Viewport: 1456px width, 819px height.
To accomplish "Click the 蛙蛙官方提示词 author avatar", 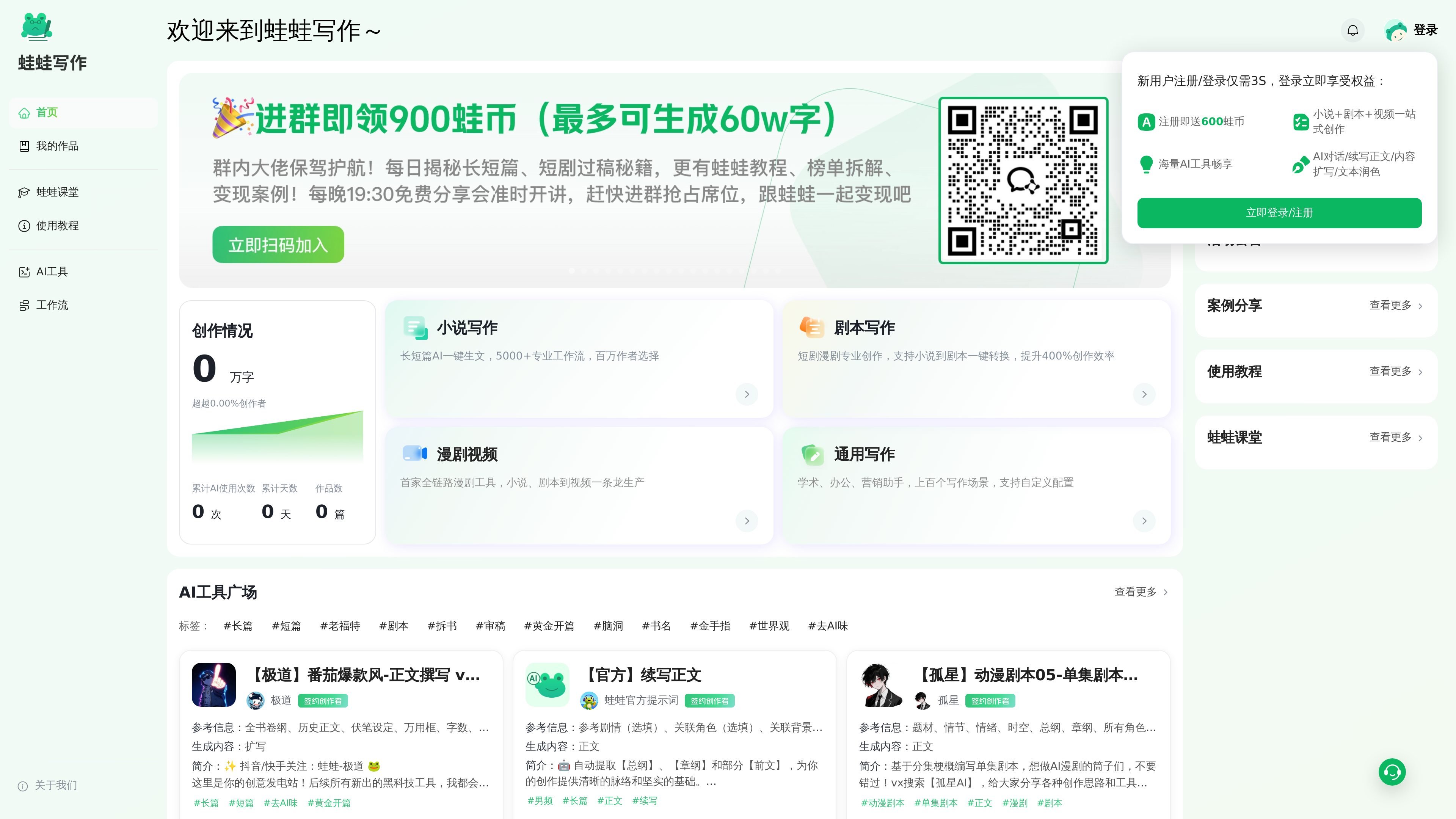I will point(589,701).
